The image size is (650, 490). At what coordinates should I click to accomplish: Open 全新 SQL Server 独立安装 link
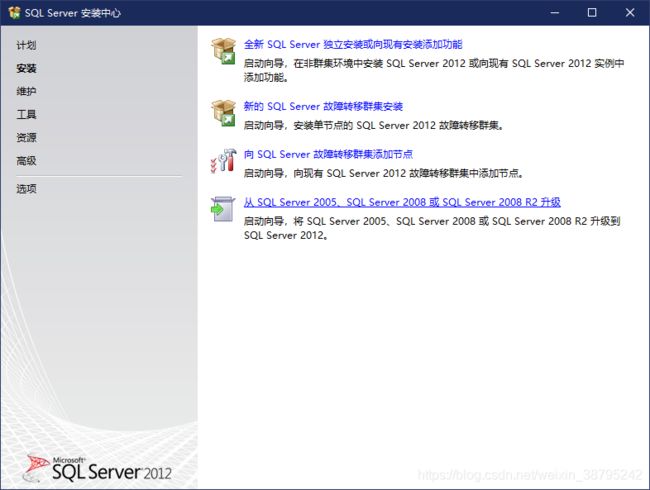point(353,44)
